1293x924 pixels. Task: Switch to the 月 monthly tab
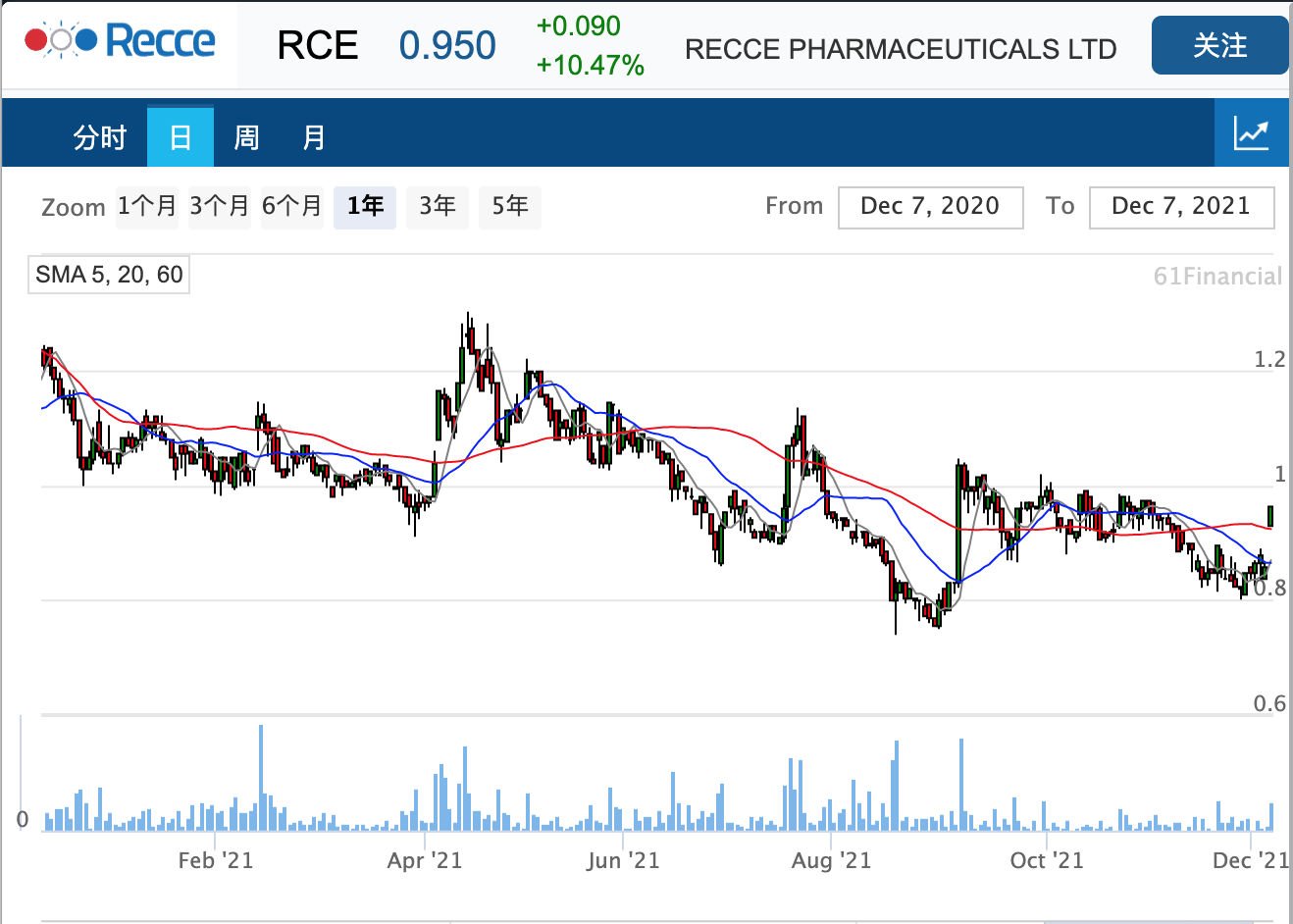314,137
